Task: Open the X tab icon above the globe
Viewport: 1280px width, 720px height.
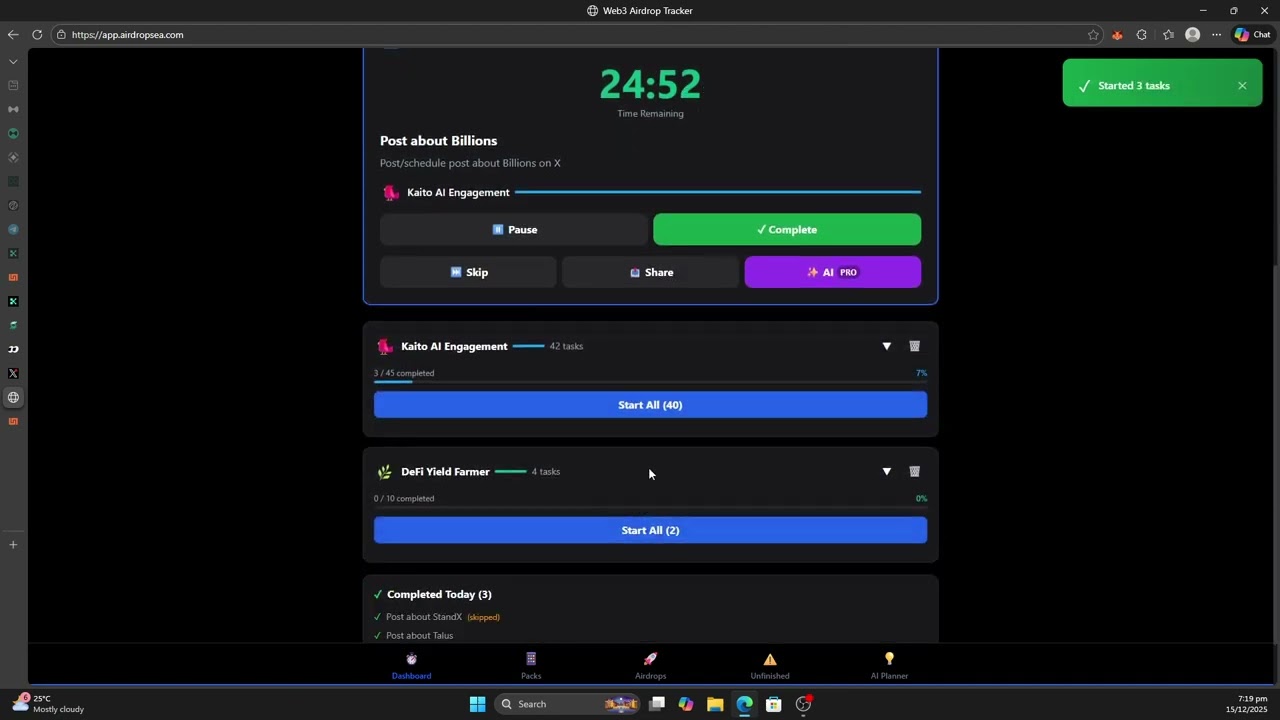Action: tap(13, 373)
